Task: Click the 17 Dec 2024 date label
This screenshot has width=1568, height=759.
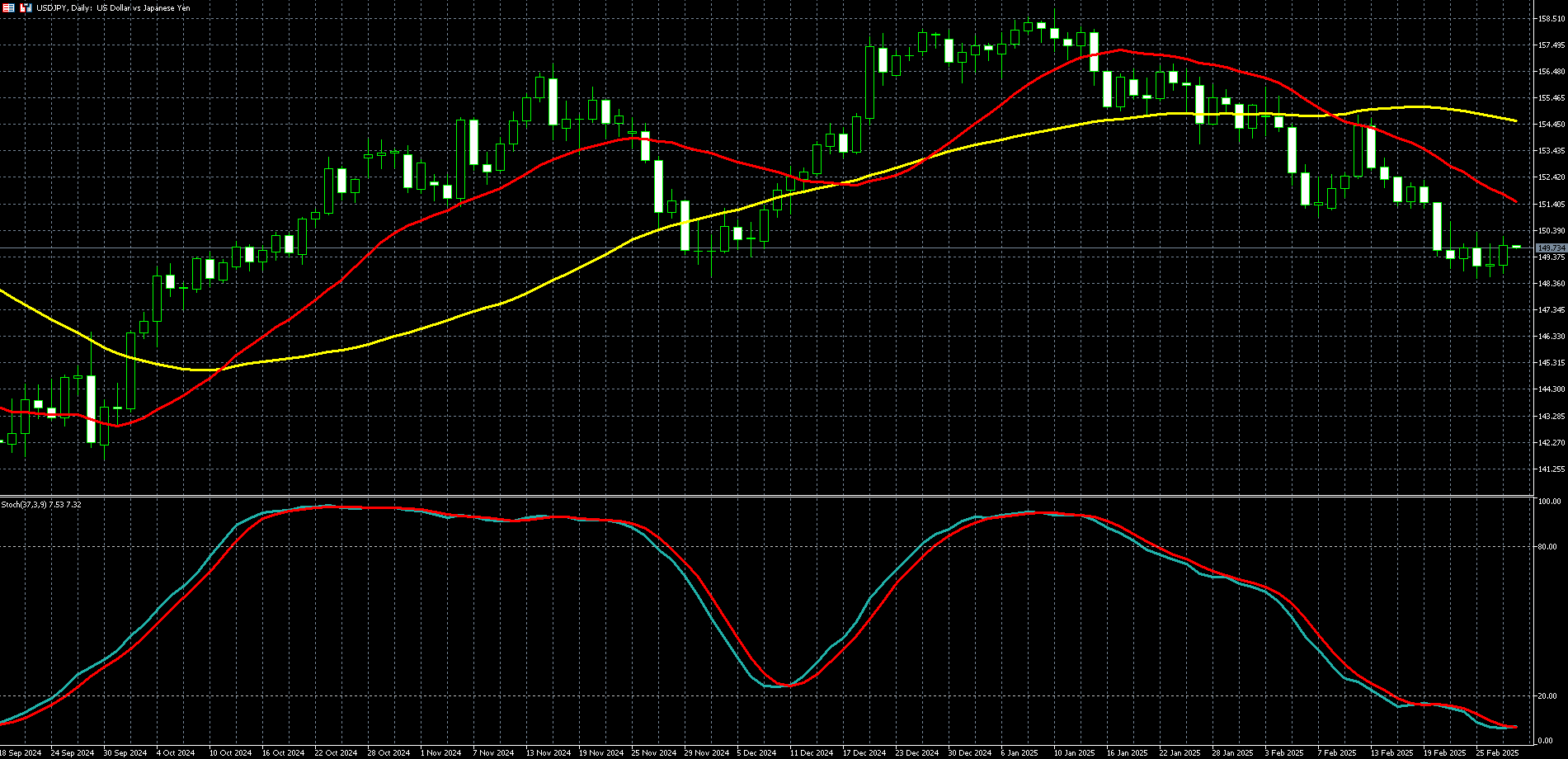Action: click(864, 753)
